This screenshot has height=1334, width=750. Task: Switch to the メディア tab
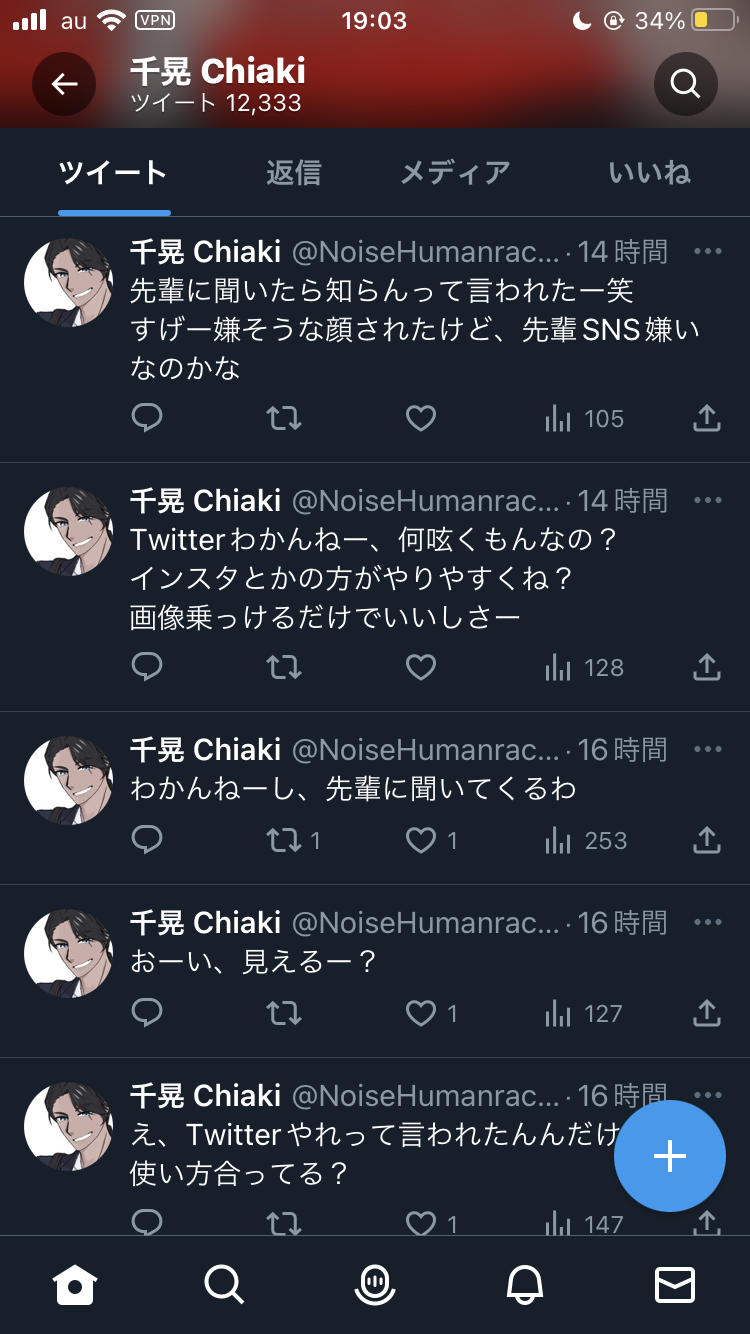(x=455, y=173)
